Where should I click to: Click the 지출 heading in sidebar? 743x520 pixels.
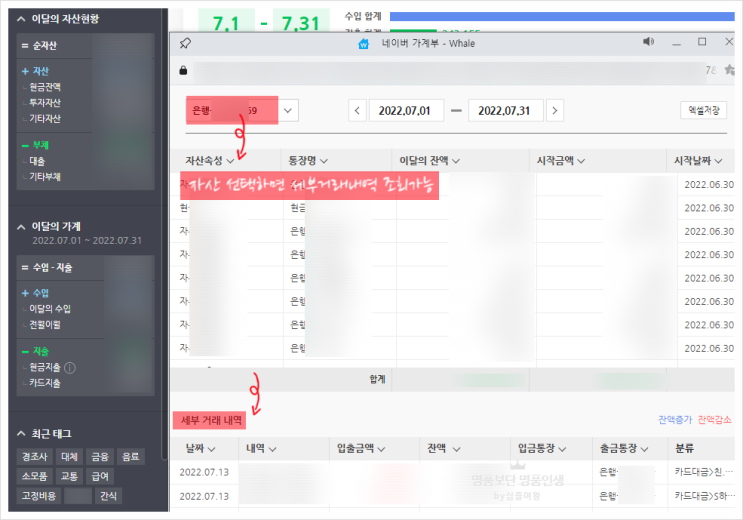(x=41, y=351)
